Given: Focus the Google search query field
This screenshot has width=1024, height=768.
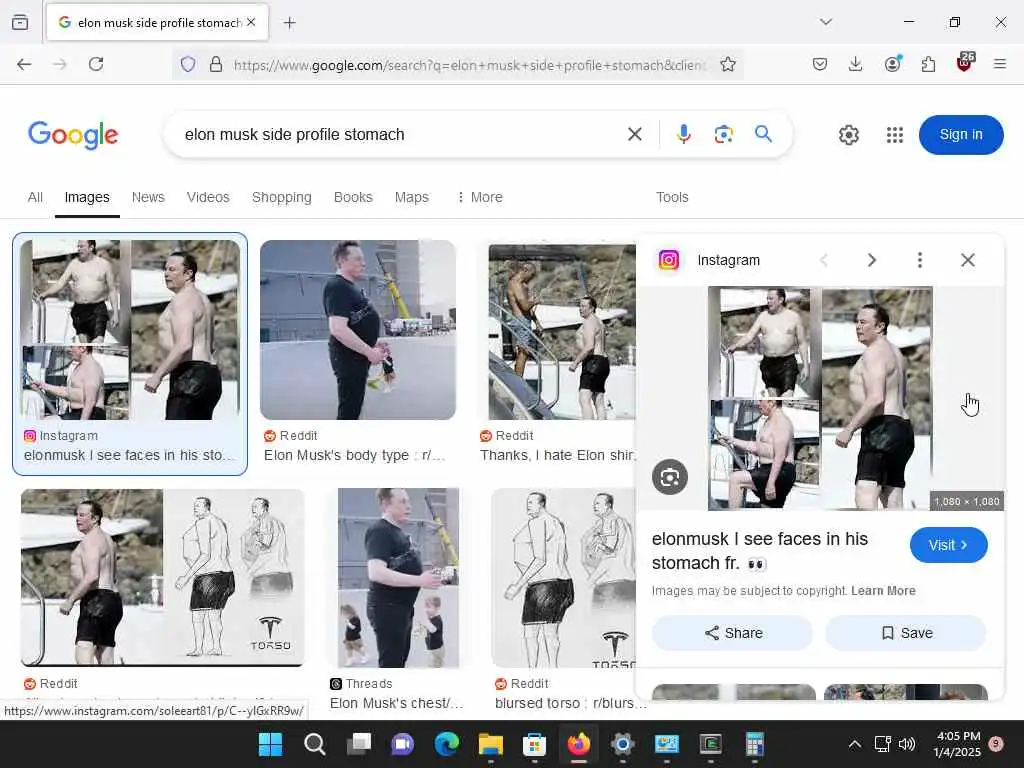Looking at the screenshot, I should coord(398,135).
